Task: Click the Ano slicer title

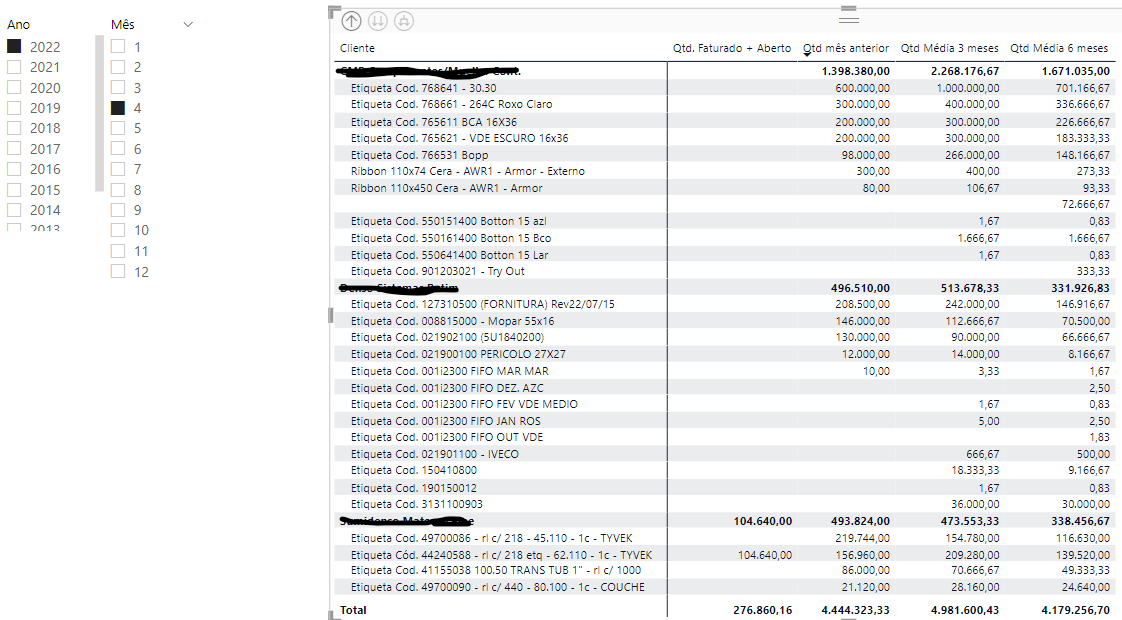Action: click(x=19, y=24)
